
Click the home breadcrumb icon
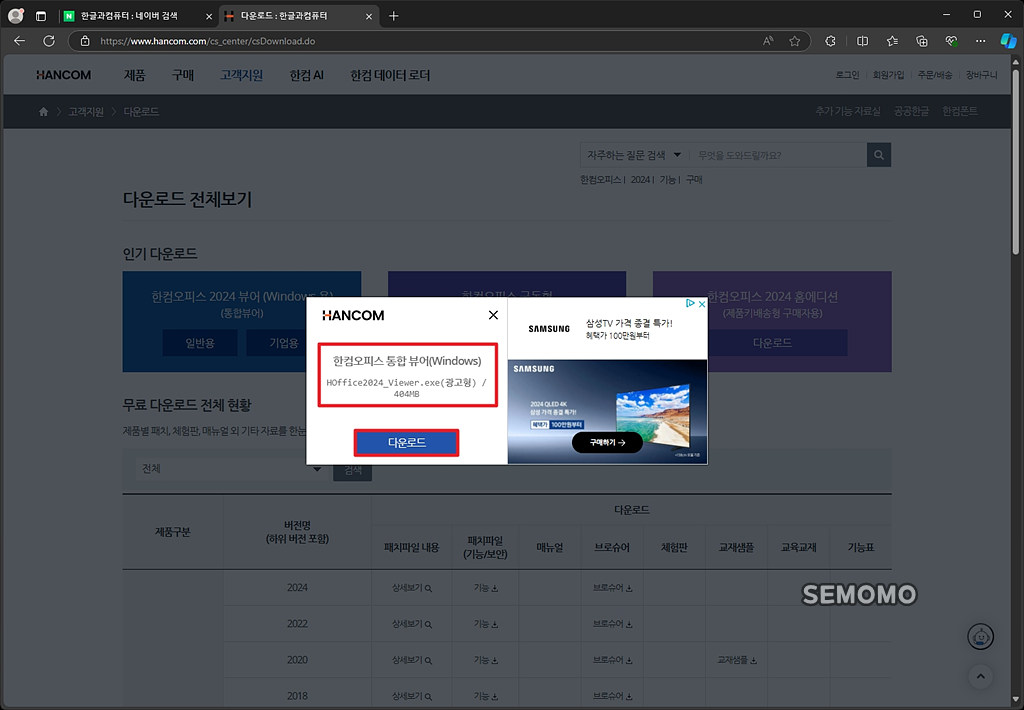pyautogui.click(x=43, y=112)
